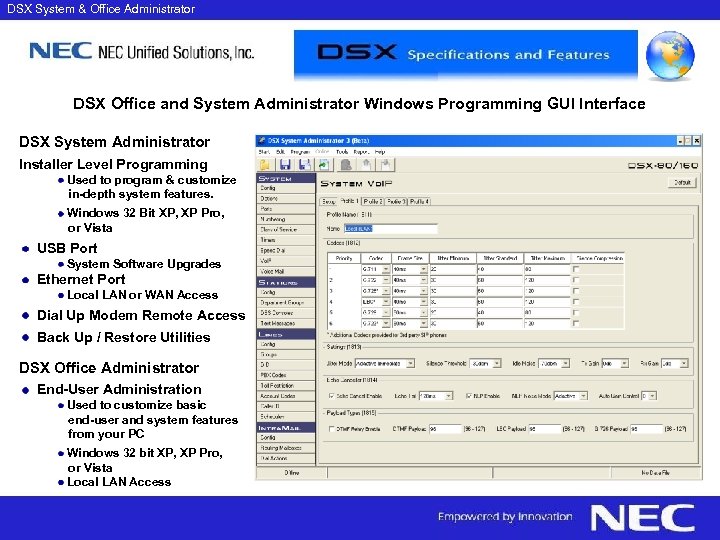Open Codec dropdown for priority row 4
This screenshot has width=720, height=540.
pos(386,302)
